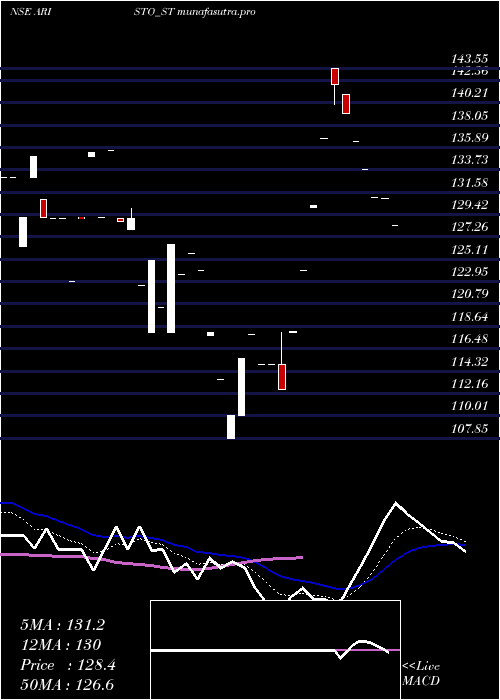The width and height of the screenshot is (500, 700).
Task: Click the 135.89 price axis label
Action: coord(469,138)
